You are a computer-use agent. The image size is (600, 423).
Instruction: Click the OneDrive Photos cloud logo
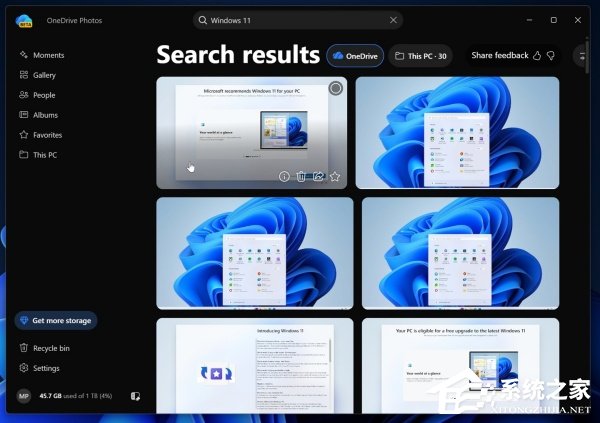coord(24,20)
